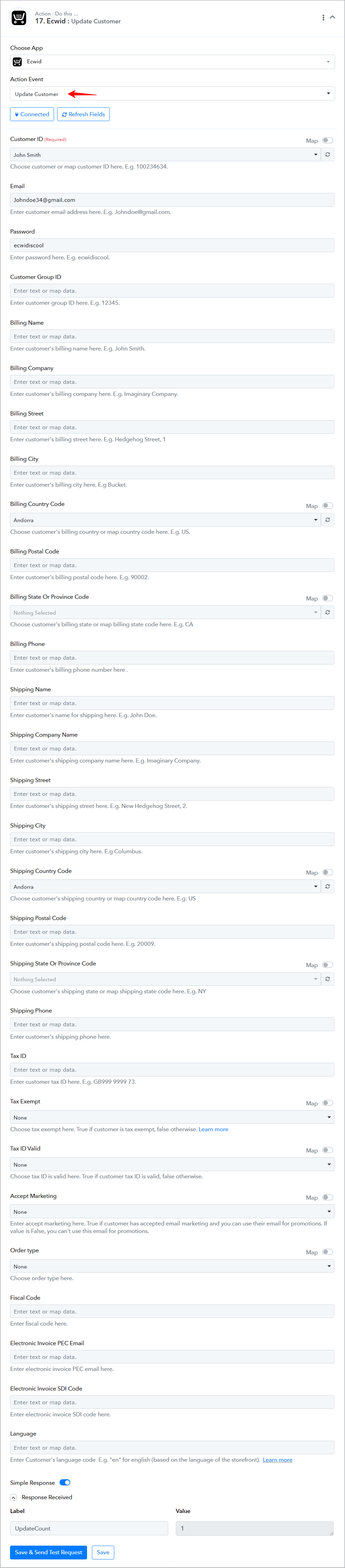Click the Billing City field
345x1568 pixels.
tap(172, 472)
